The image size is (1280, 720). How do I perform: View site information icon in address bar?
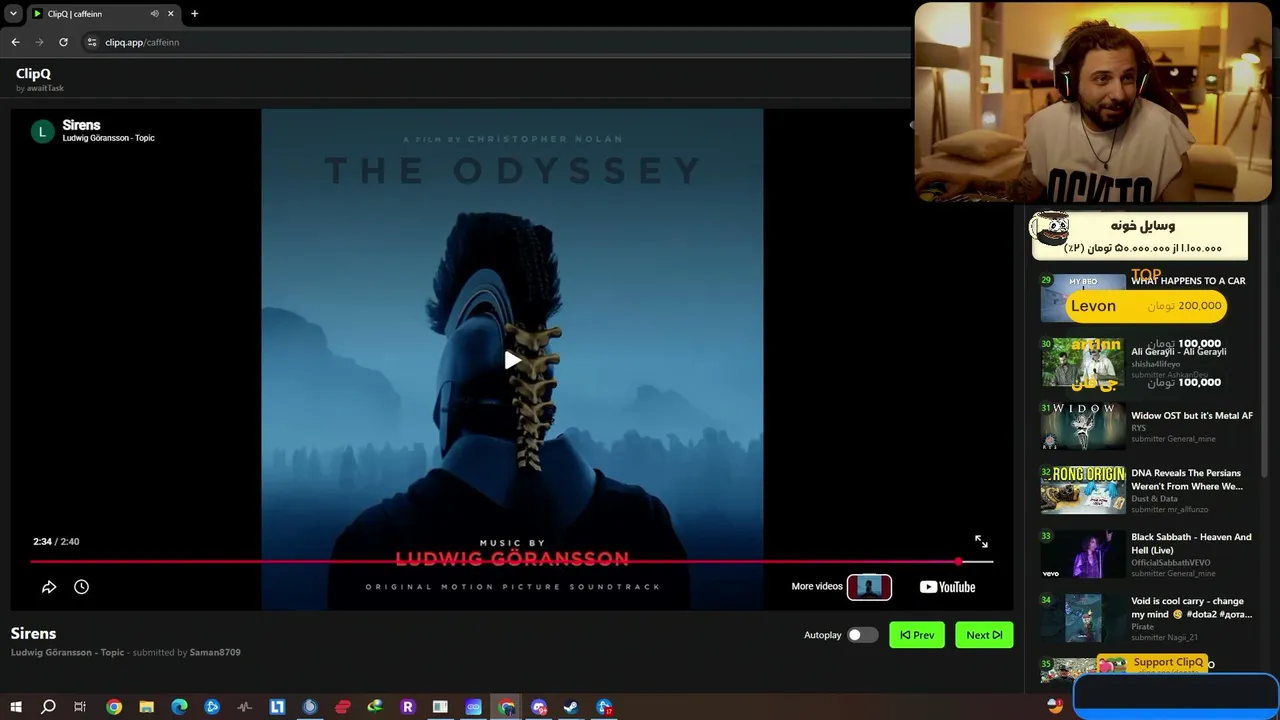(92, 42)
